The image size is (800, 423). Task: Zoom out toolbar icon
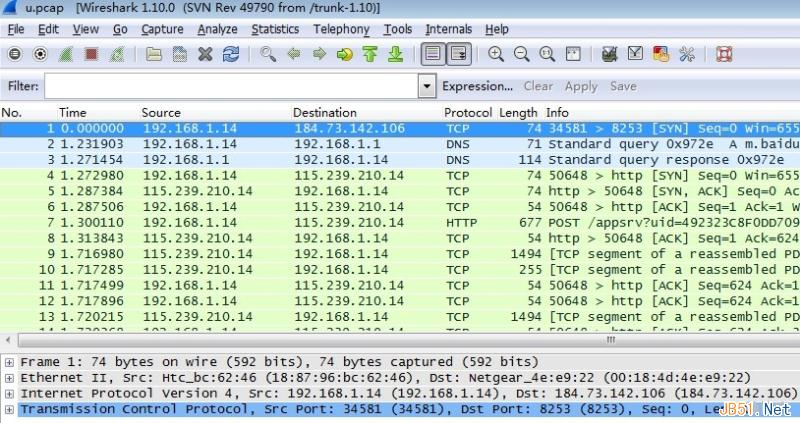[x=521, y=54]
